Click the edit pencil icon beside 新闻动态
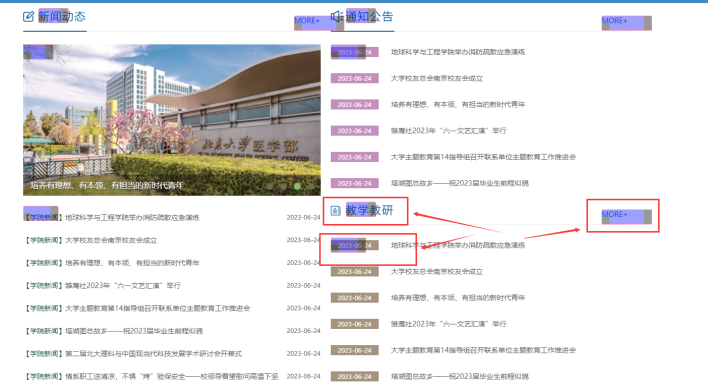The width and height of the screenshot is (708, 391). pyautogui.click(x=28, y=17)
